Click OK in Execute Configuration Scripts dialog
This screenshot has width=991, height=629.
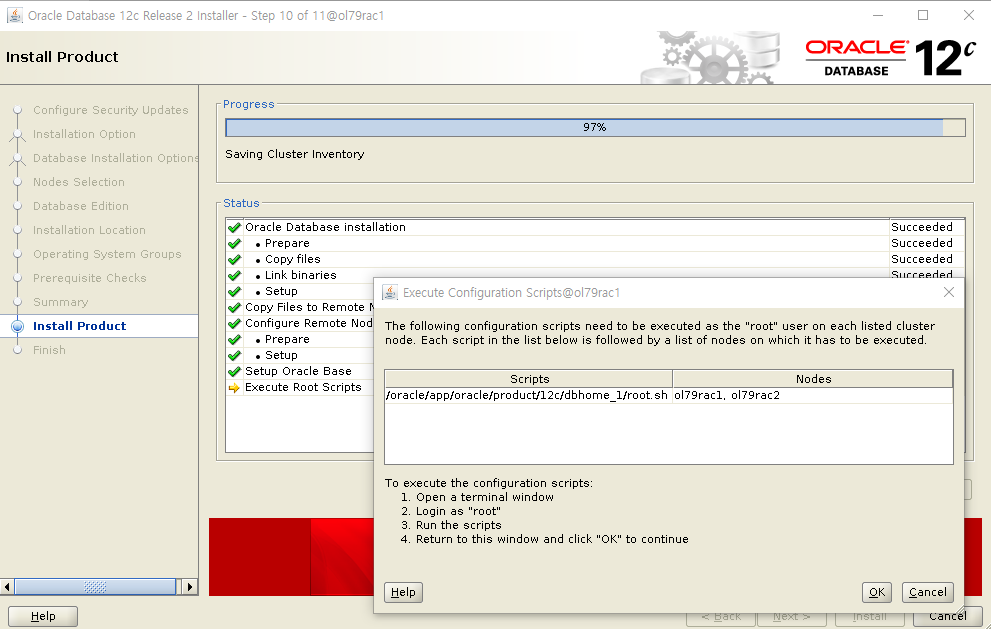877,592
